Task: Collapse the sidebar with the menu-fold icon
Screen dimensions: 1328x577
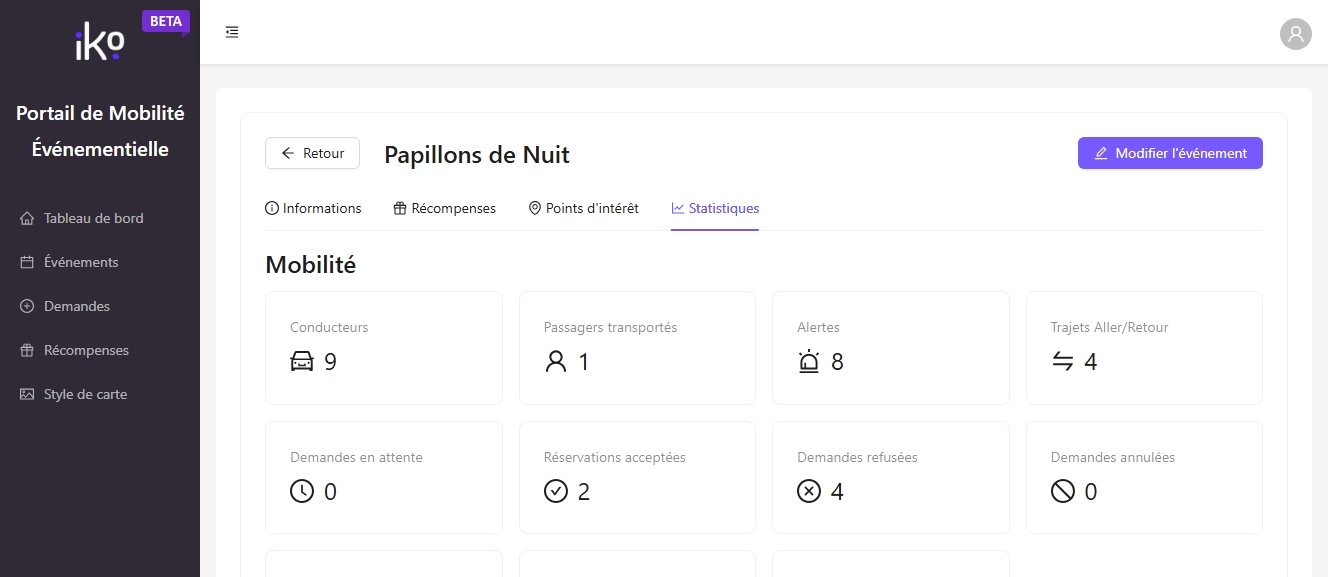Action: click(232, 32)
